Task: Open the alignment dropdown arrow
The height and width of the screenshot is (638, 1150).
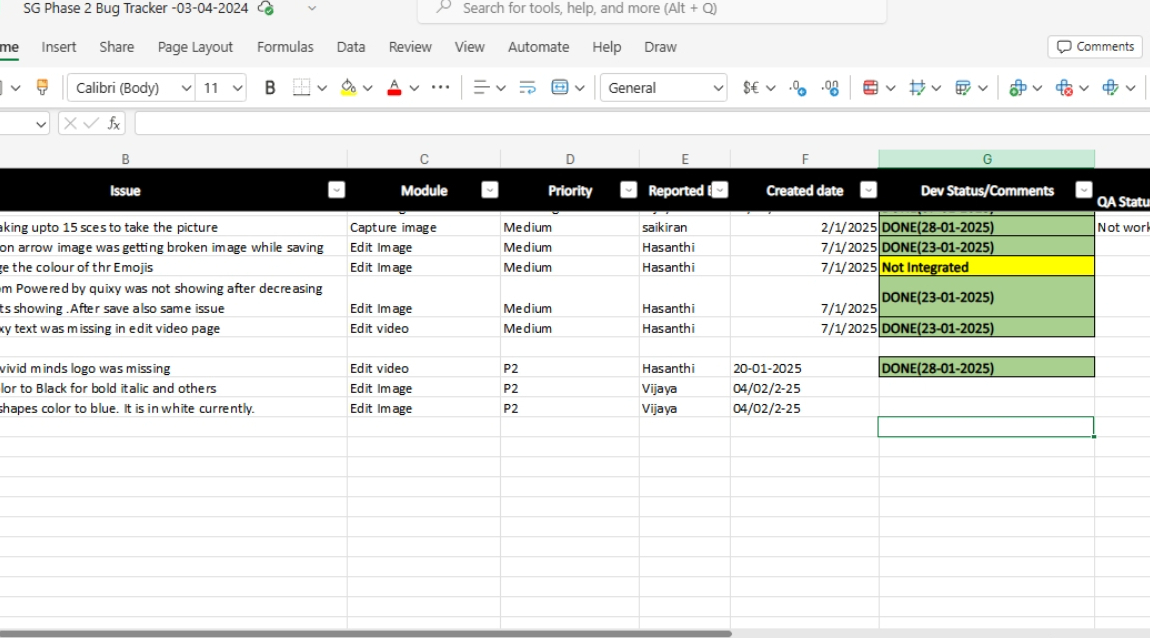Action: tap(501, 88)
